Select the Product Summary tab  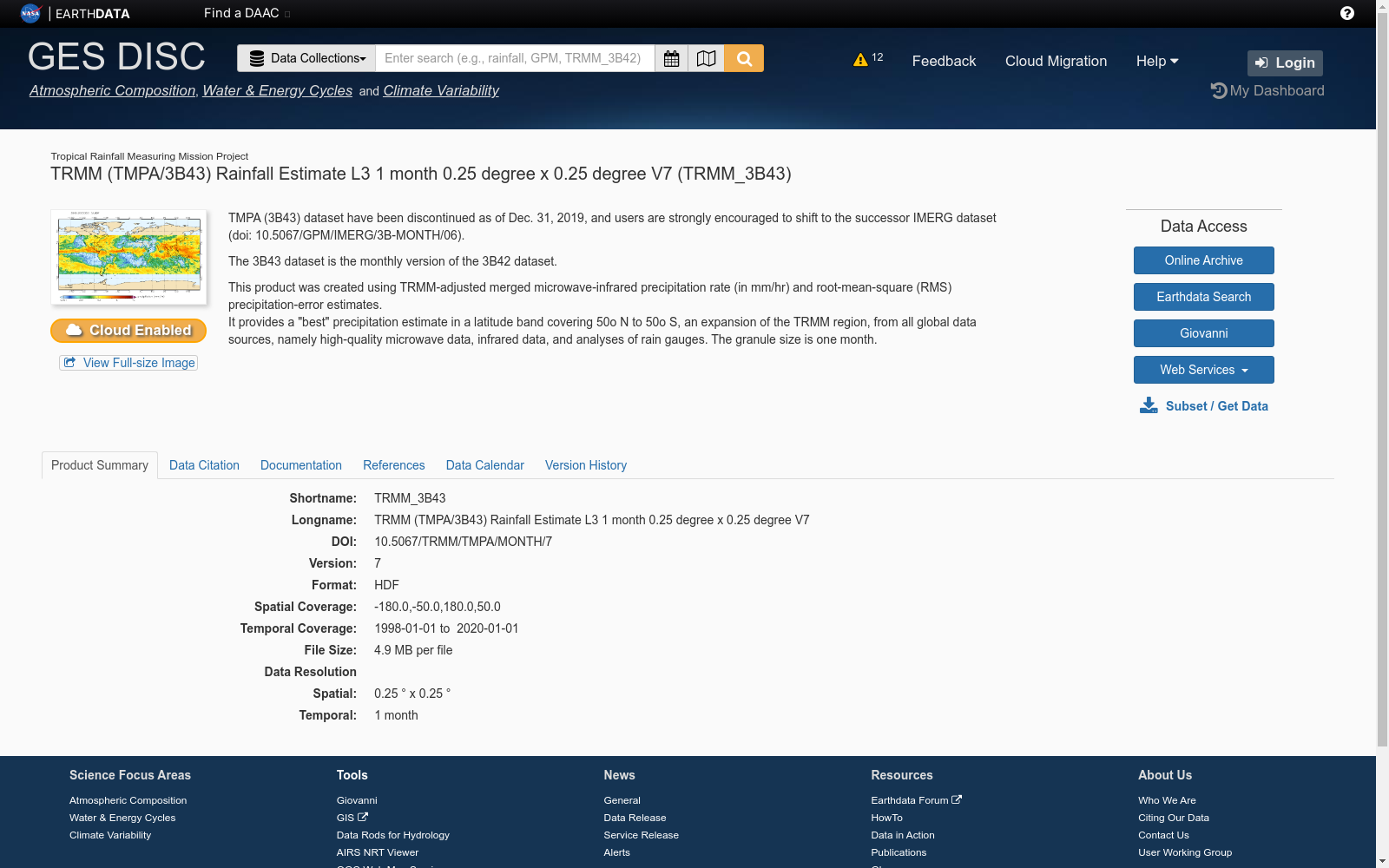100,465
